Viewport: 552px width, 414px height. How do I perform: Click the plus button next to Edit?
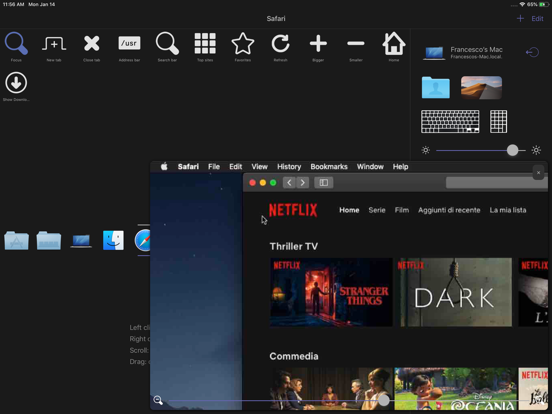tap(520, 18)
